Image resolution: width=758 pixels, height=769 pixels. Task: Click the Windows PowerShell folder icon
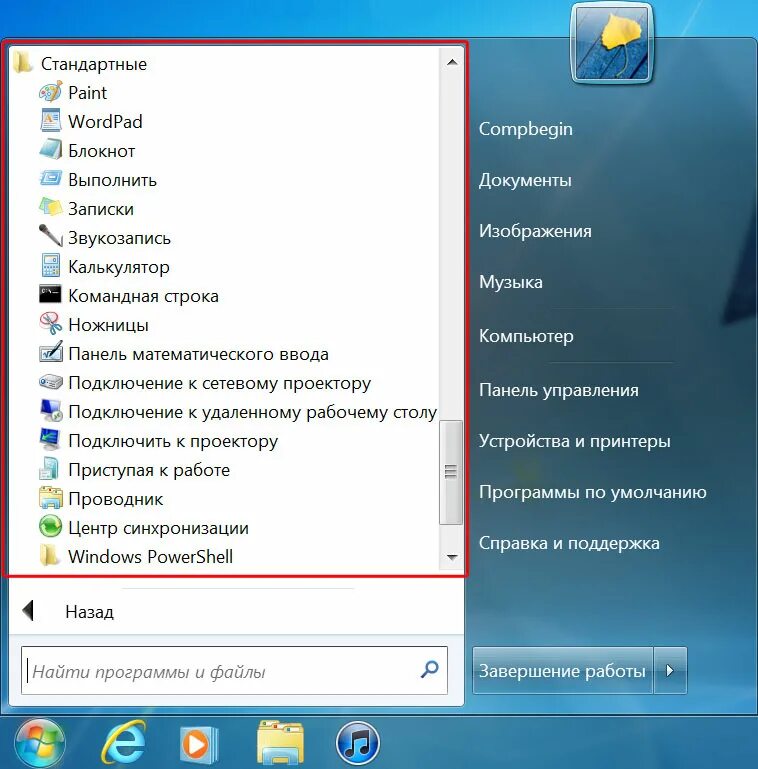[50, 556]
